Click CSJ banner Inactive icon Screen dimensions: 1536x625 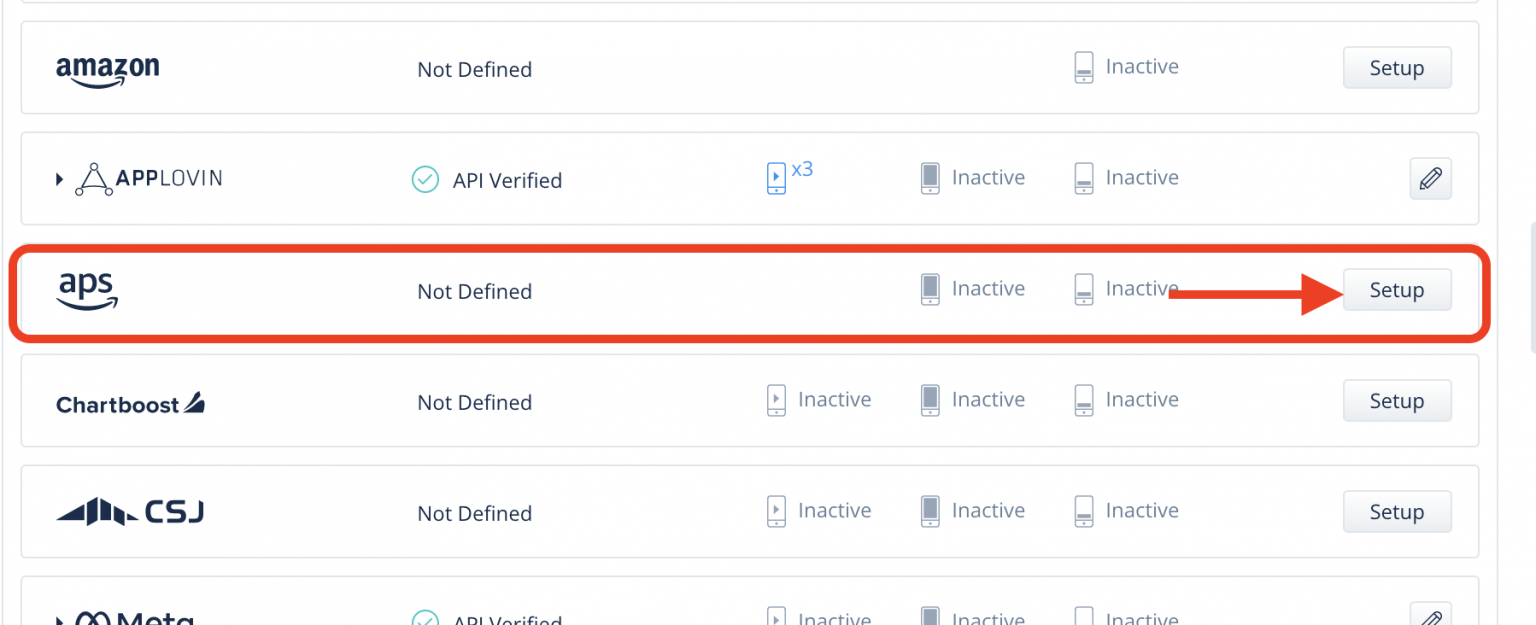point(1083,511)
